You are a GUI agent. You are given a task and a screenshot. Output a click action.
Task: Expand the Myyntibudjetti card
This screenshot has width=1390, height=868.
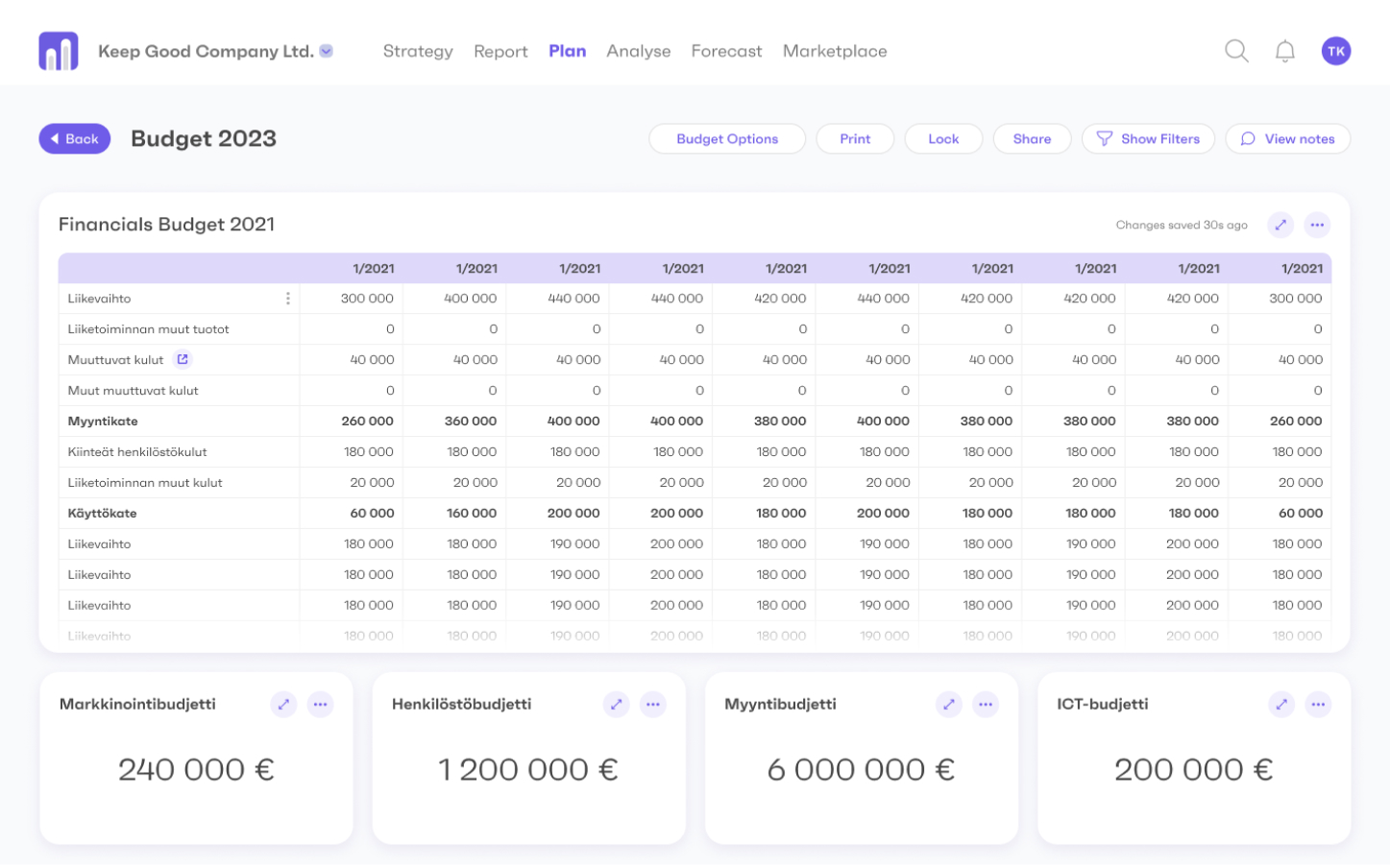(948, 705)
